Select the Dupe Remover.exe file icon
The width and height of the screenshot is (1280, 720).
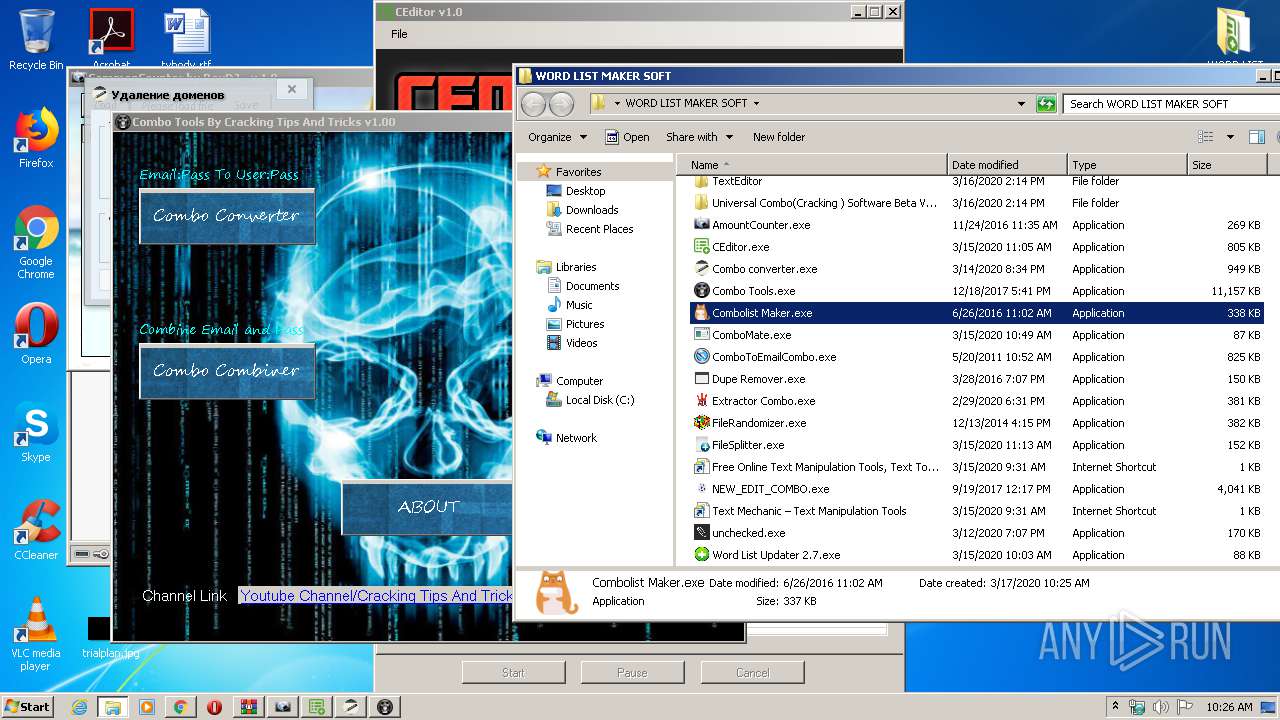(701, 379)
